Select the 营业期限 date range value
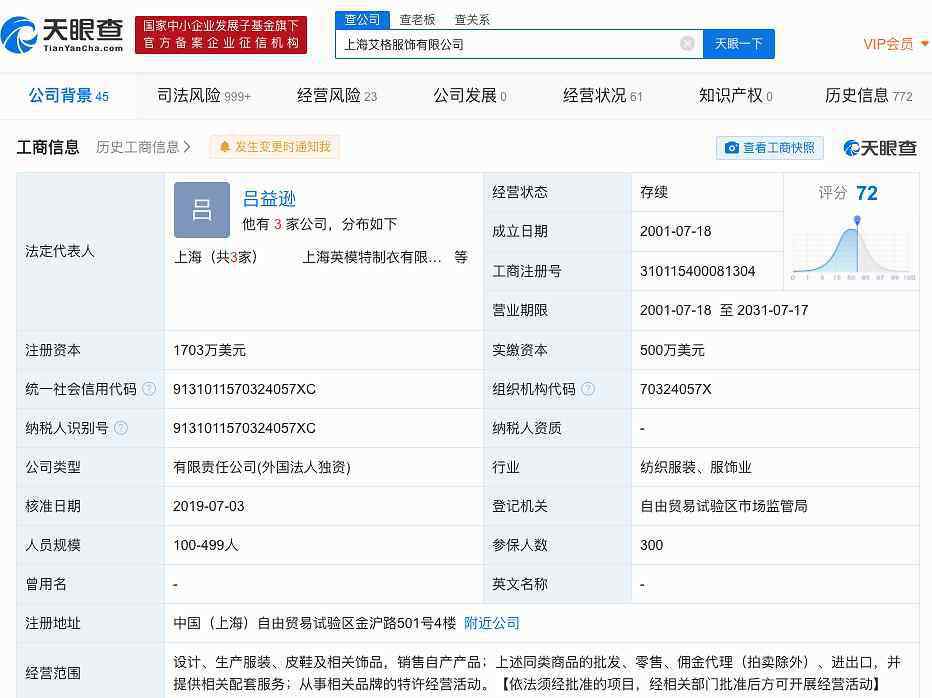The height and width of the screenshot is (698, 932). (x=724, y=310)
